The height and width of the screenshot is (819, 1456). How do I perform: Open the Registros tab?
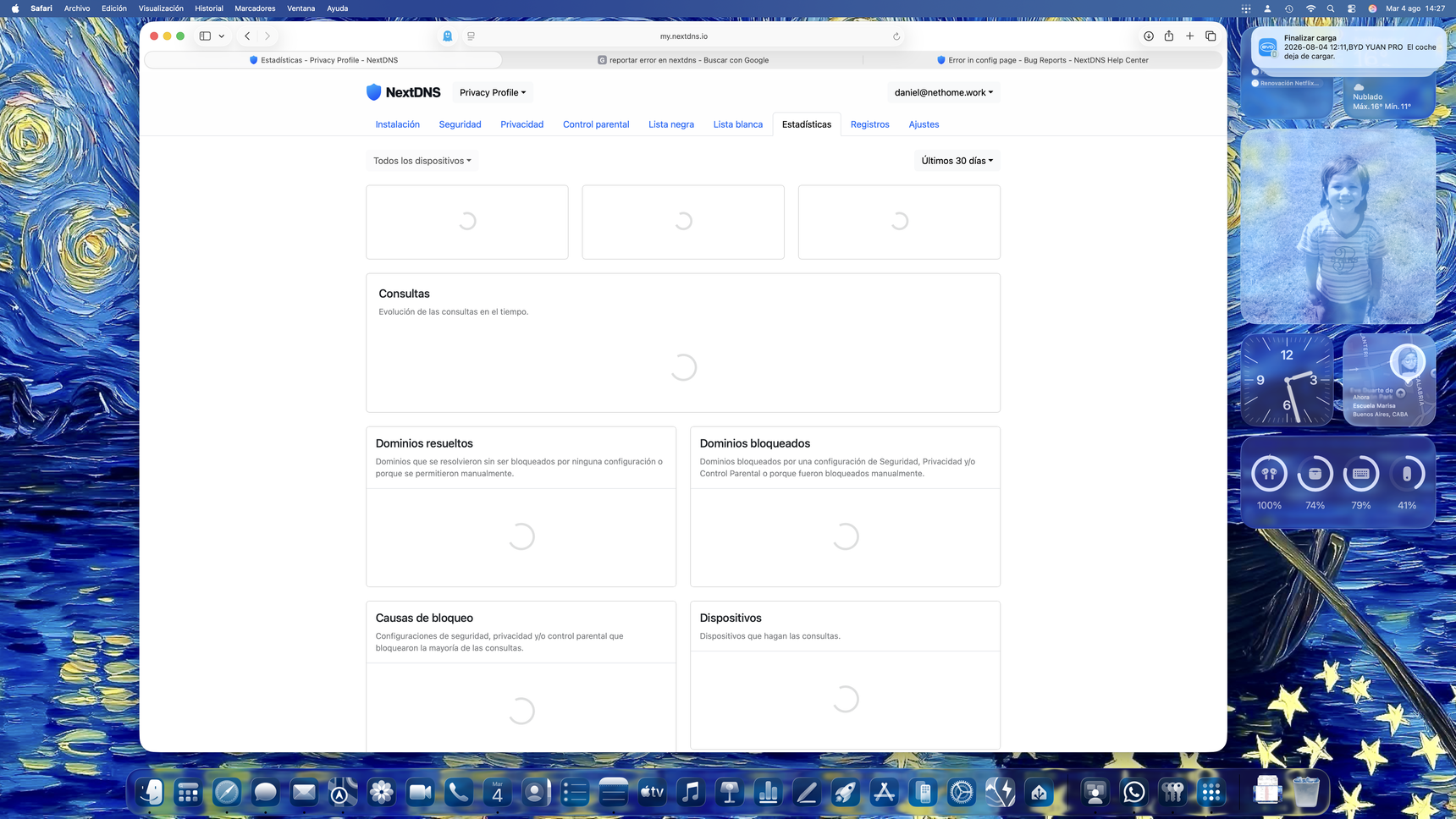click(870, 124)
